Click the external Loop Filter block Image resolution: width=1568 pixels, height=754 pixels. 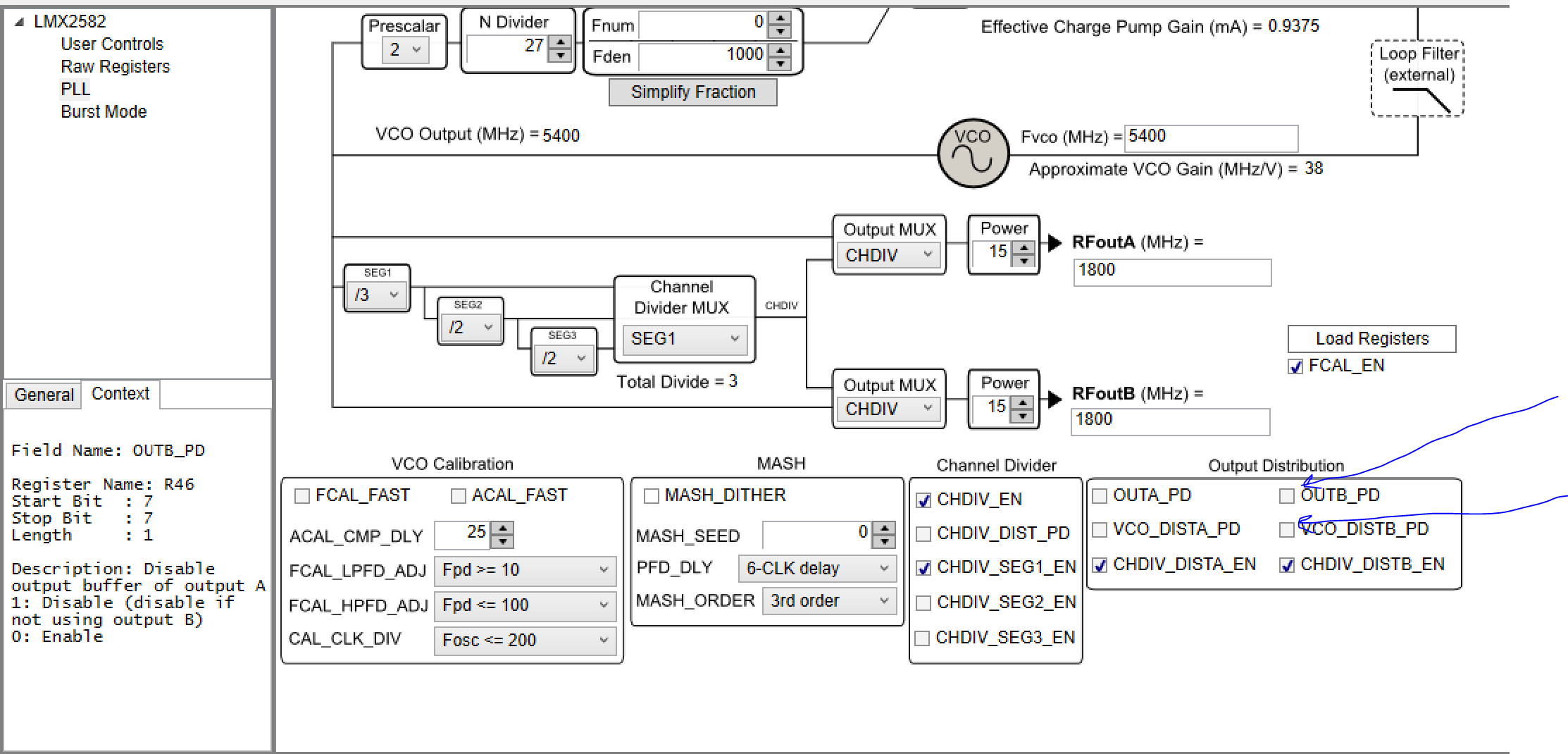1417,78
